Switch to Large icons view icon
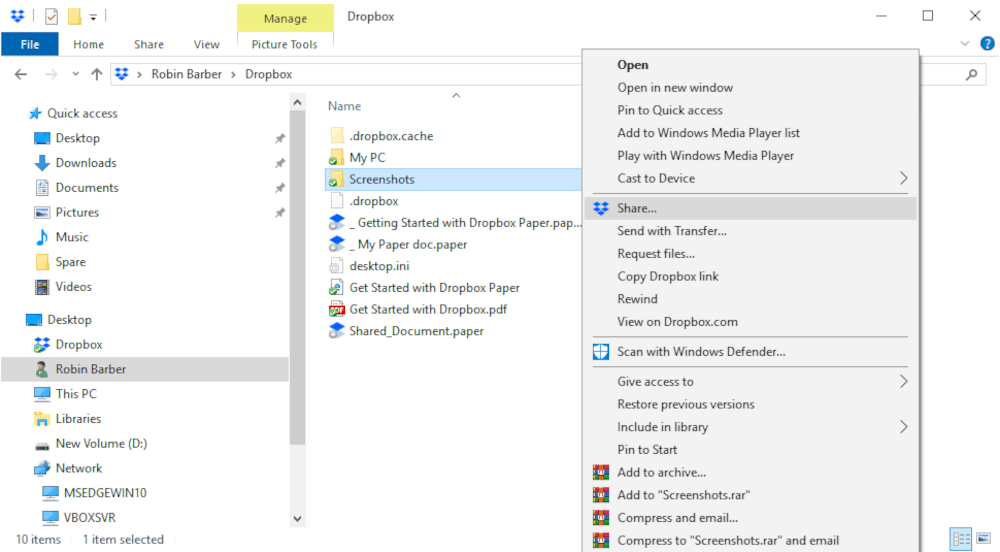1000x552 pixels. coord(983,539)
